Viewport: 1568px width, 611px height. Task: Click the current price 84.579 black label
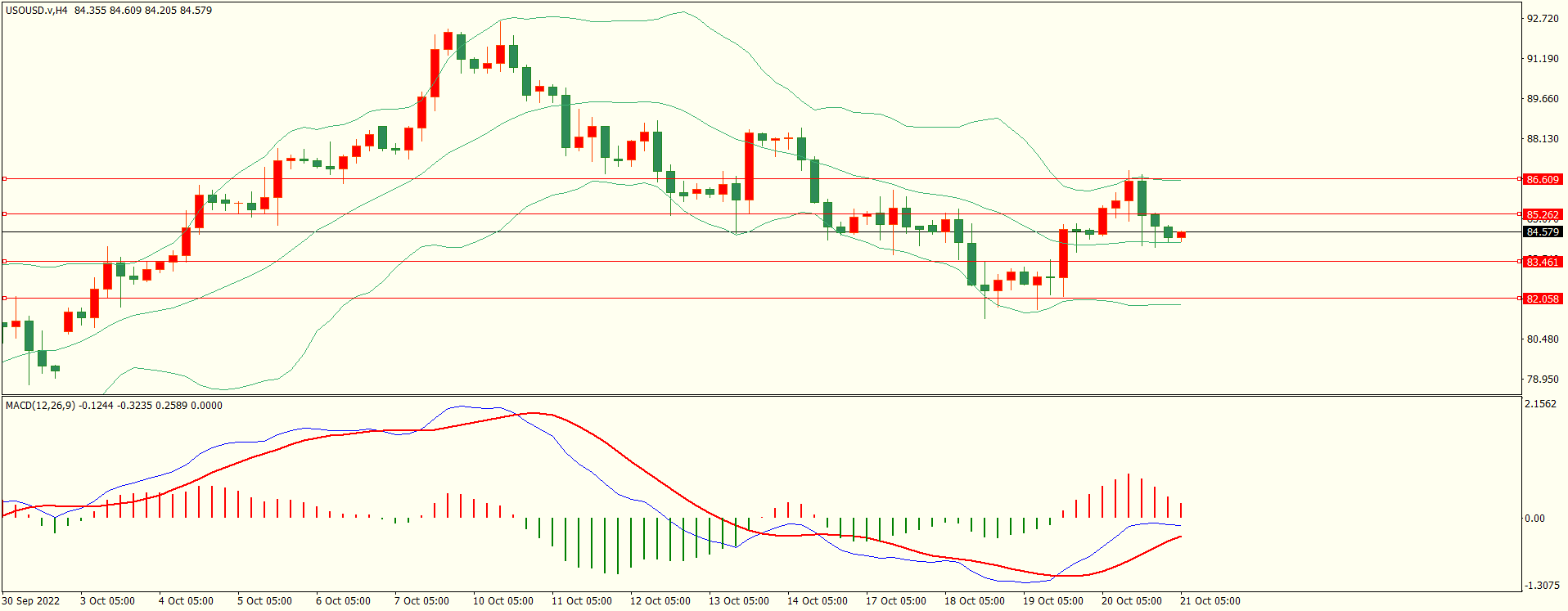click(1543, 232)
